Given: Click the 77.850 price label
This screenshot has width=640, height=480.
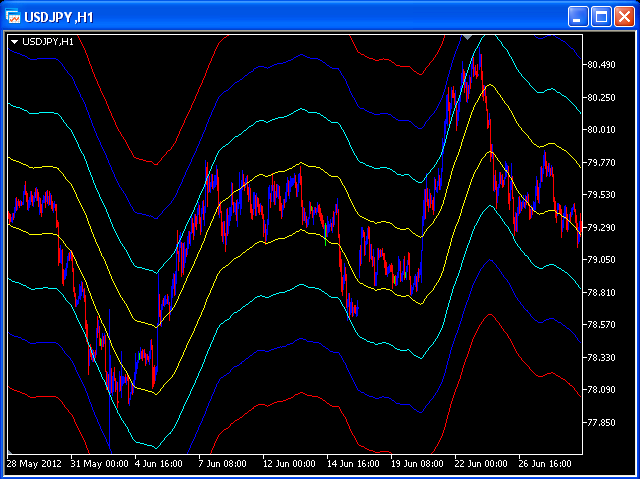Looking at the screenshot, I should click(602, 422).
